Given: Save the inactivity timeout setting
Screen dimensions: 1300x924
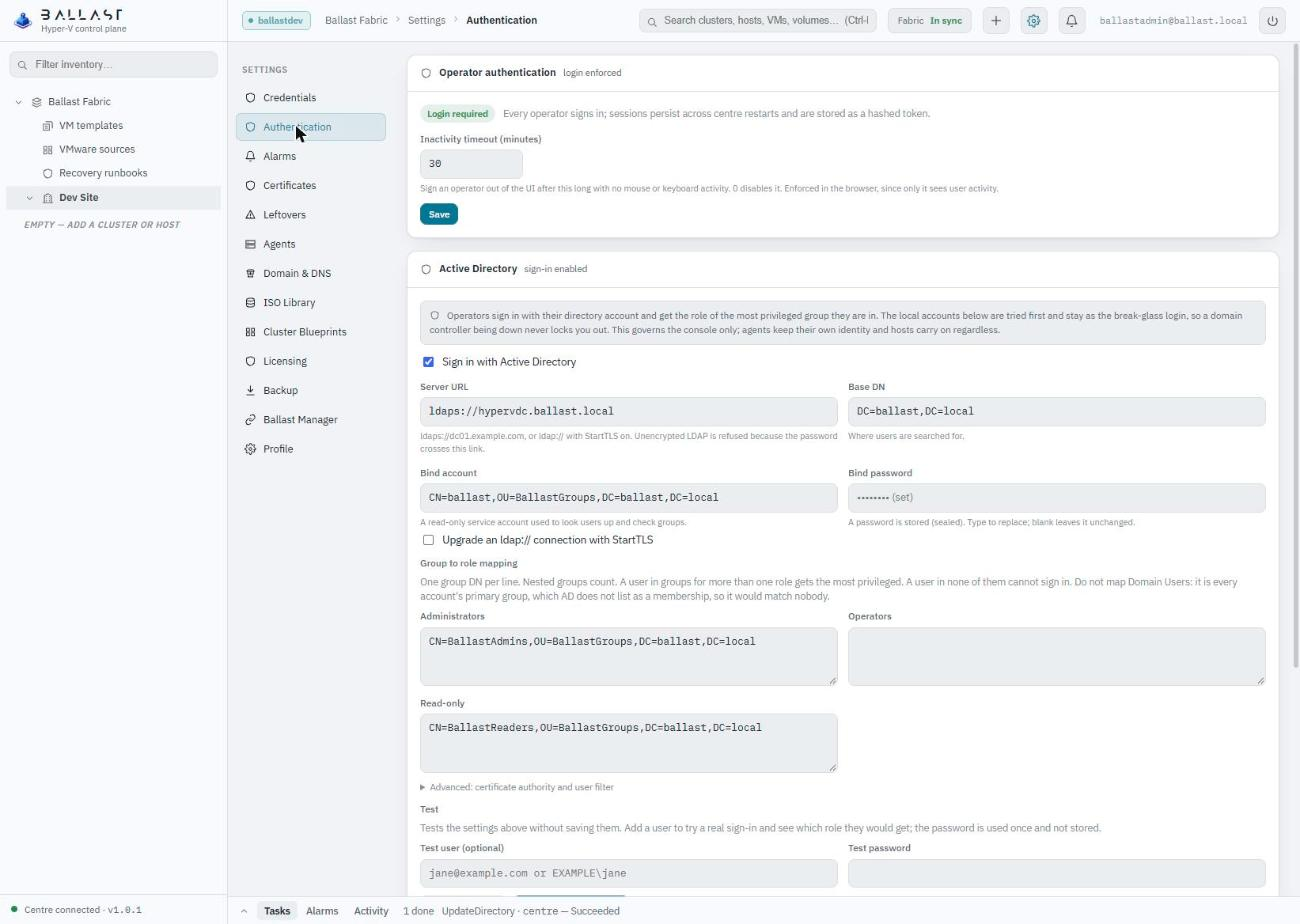Looking at the screenshot, I should pyautogui.click(x=439, y=214).
